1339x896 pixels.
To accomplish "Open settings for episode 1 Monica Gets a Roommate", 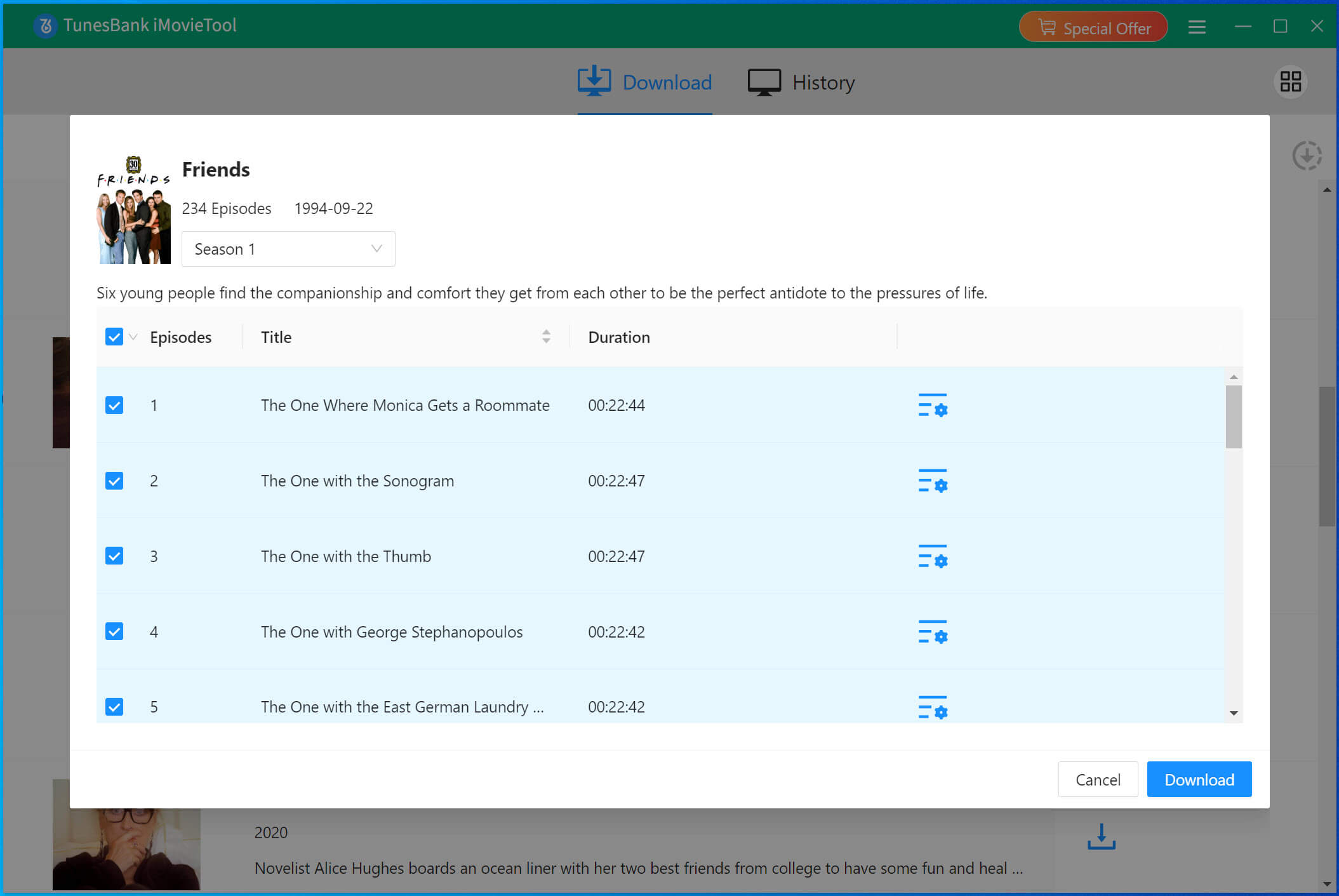I will point(933,405).
